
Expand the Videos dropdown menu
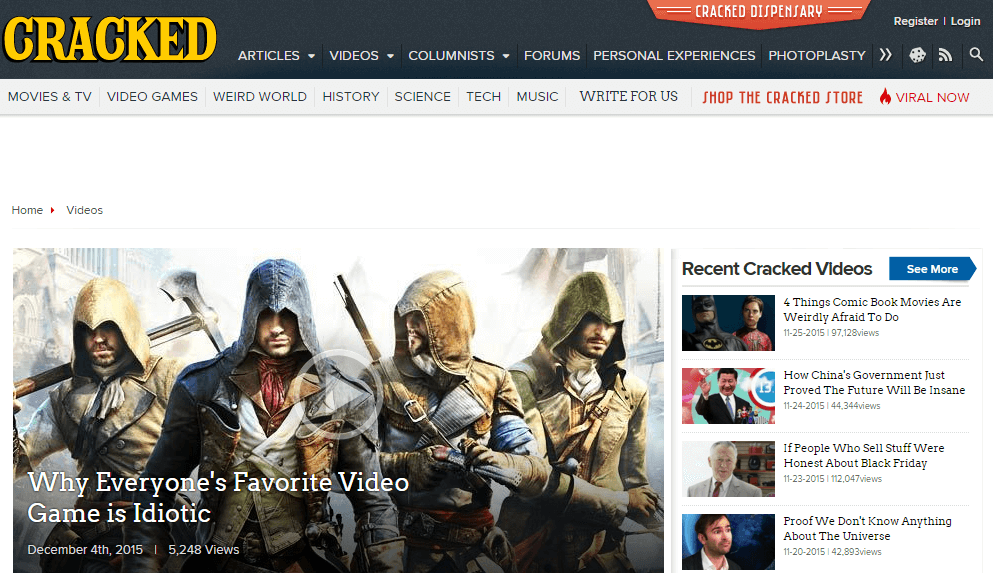[x=361, y=56]
